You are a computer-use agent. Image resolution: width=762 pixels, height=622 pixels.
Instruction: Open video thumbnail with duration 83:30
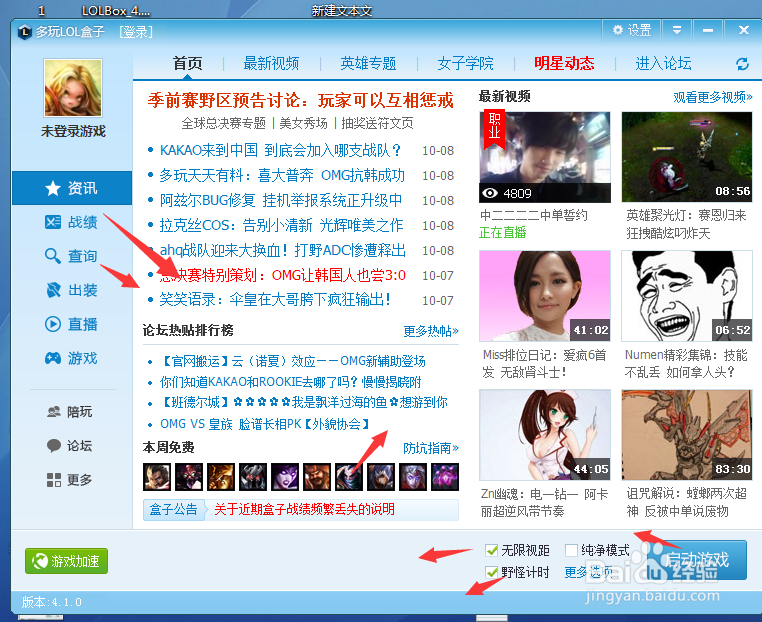pos(687,435)
